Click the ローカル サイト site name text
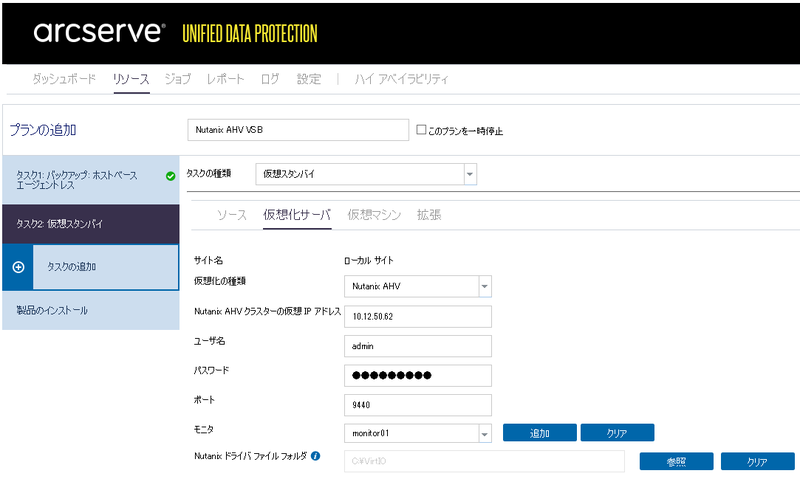 tap(369, 260)
